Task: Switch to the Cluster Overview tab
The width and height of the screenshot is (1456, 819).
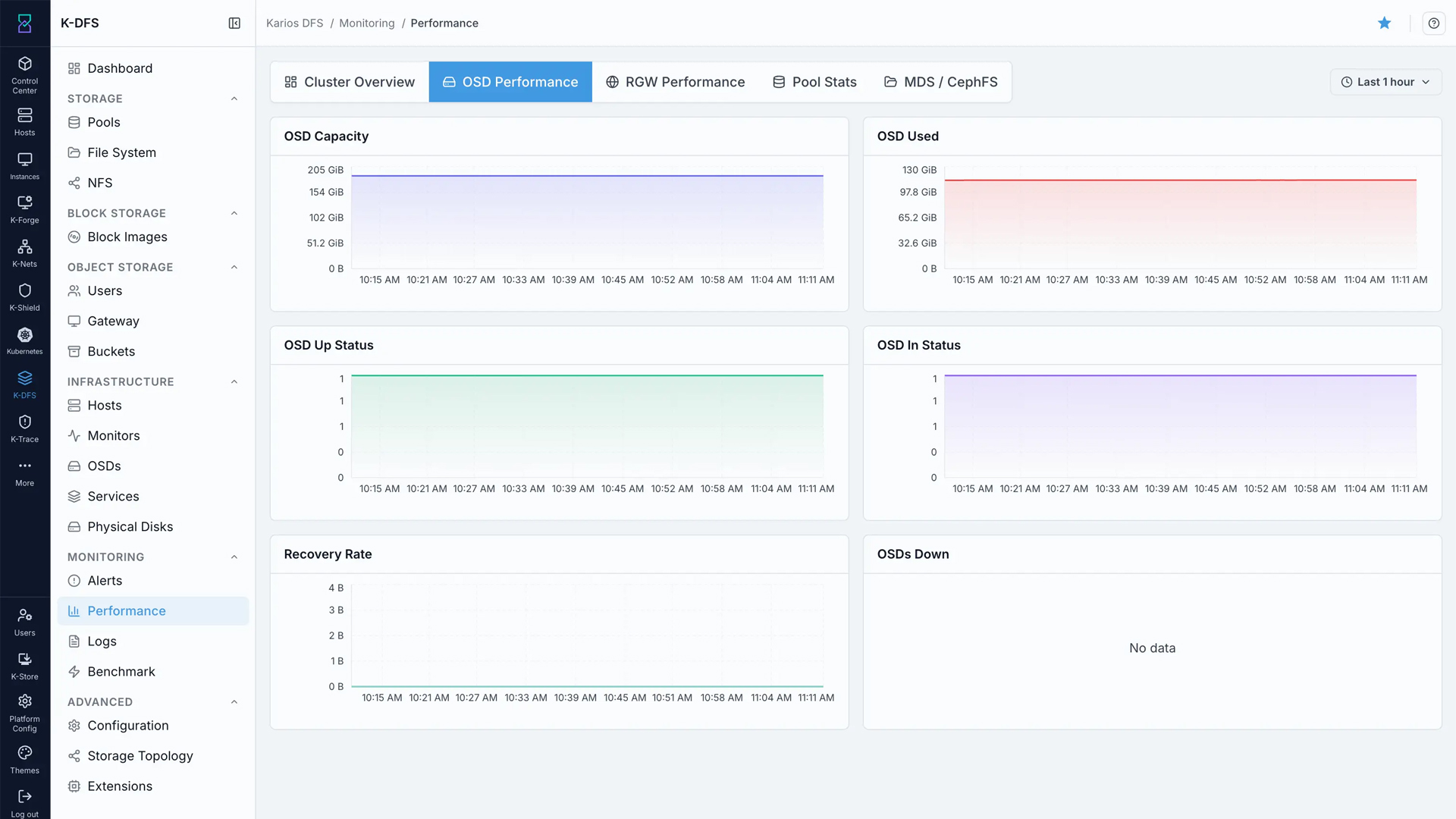Action: click(350, 82)
